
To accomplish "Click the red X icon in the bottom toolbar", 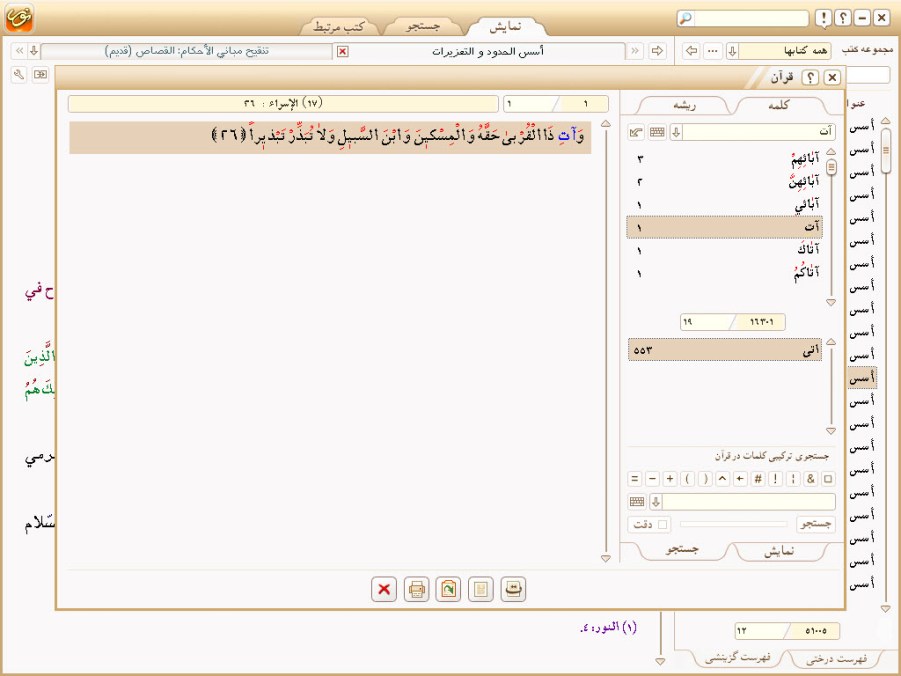I will (383, 590).
